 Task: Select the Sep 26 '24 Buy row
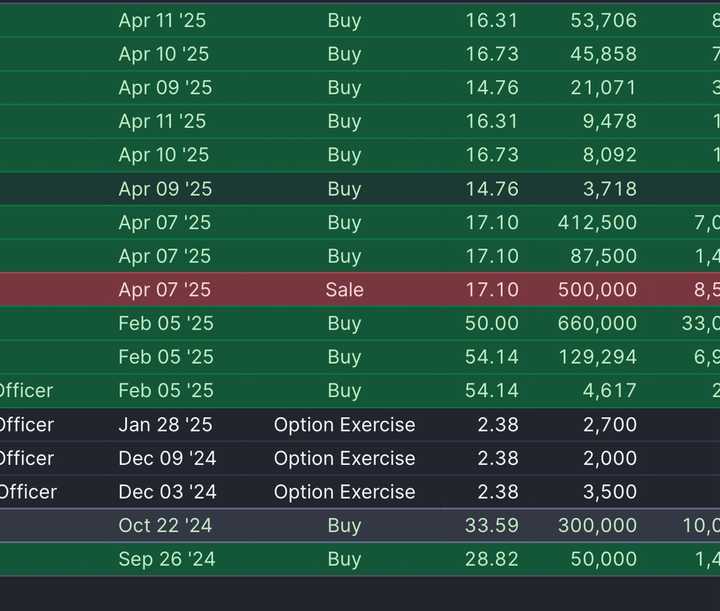coord(360,559)
